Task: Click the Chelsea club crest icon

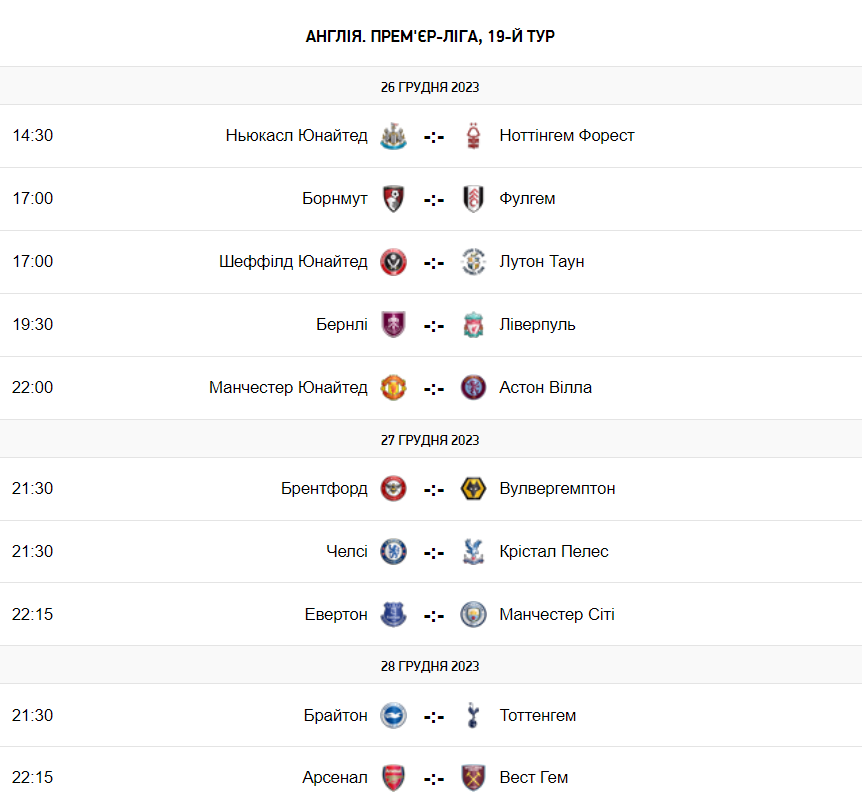Action: coord(393,552)
